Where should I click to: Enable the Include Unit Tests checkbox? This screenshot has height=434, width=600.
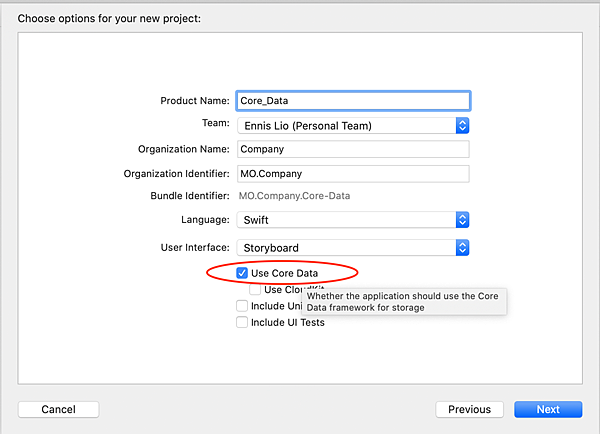click(242, 306)
